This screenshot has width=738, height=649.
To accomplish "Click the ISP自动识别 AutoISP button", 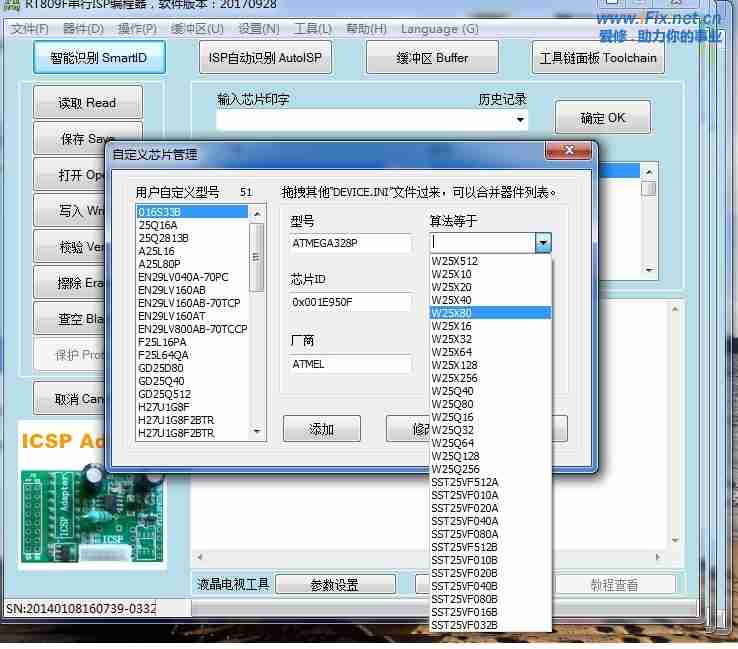I will (265, 57).
